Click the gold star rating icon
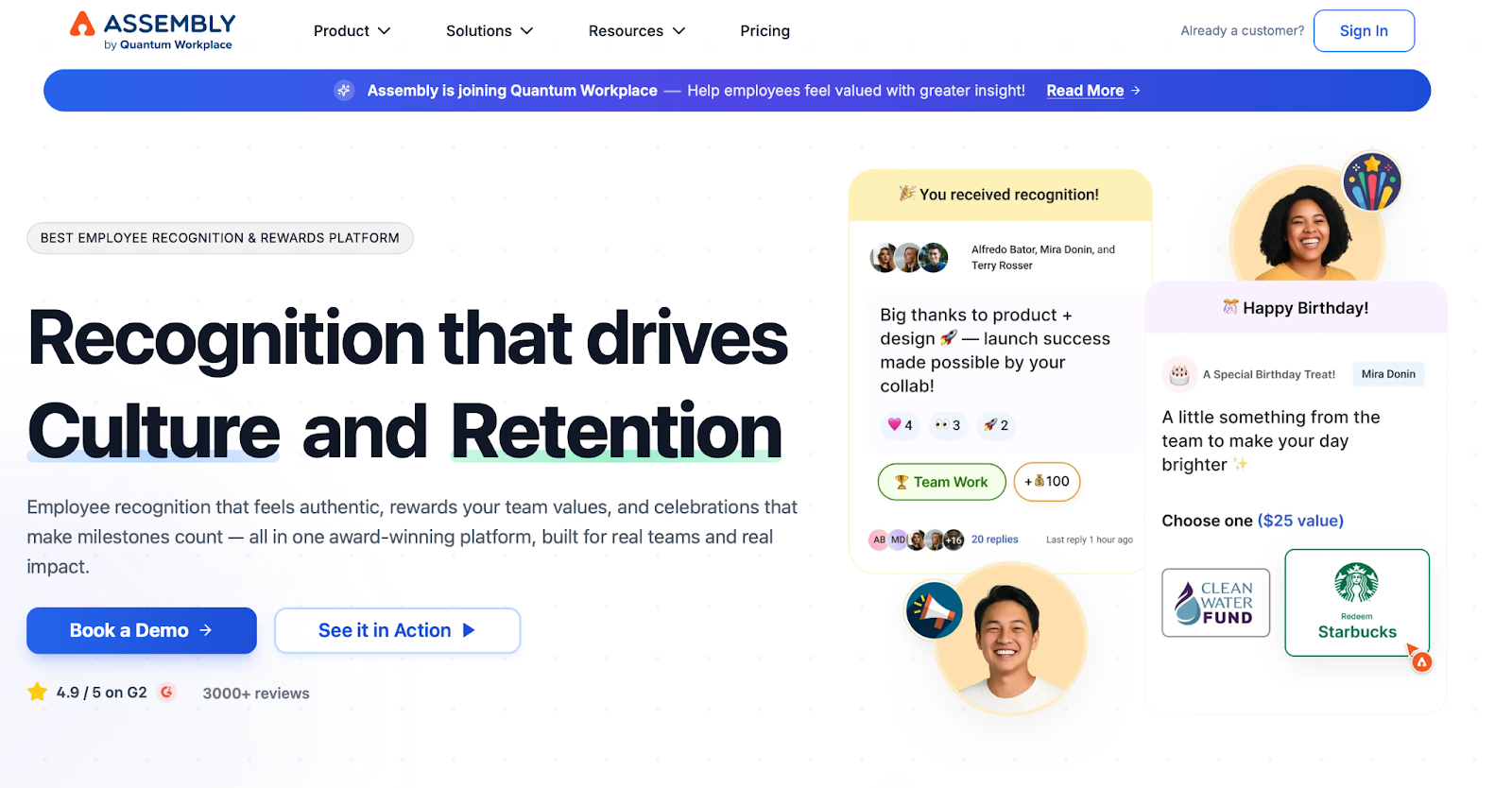1512x788 pixels. [x=37, y=692]
